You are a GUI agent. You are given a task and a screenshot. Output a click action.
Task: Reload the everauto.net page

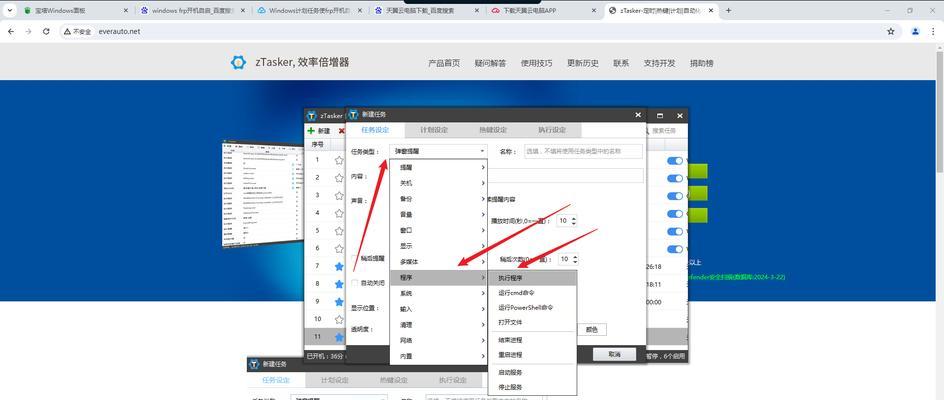pos(46,31)
